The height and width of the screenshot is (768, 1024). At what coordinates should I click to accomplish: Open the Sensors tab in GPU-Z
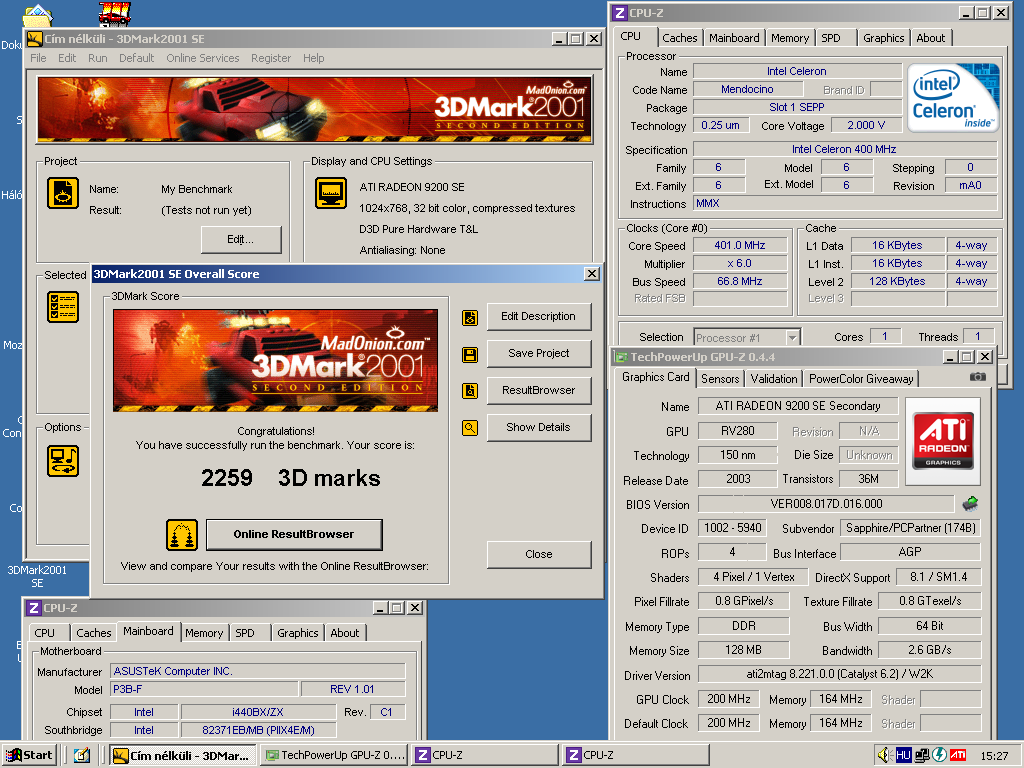coord(720,379)
